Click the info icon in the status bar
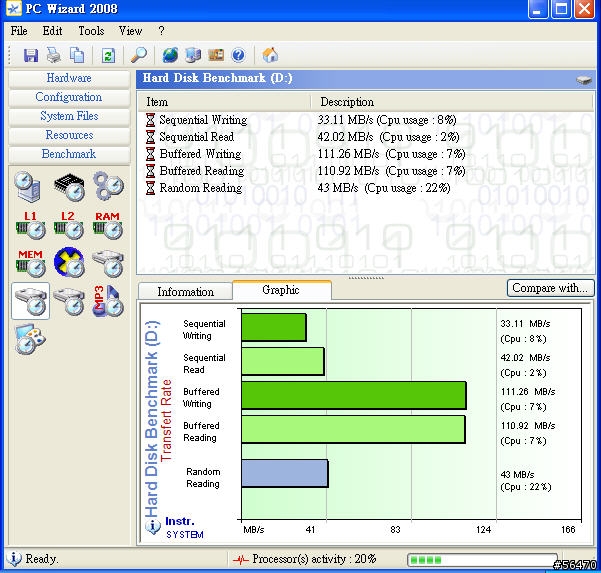Screen dimensions: 601x573 [x=14, y=559]
